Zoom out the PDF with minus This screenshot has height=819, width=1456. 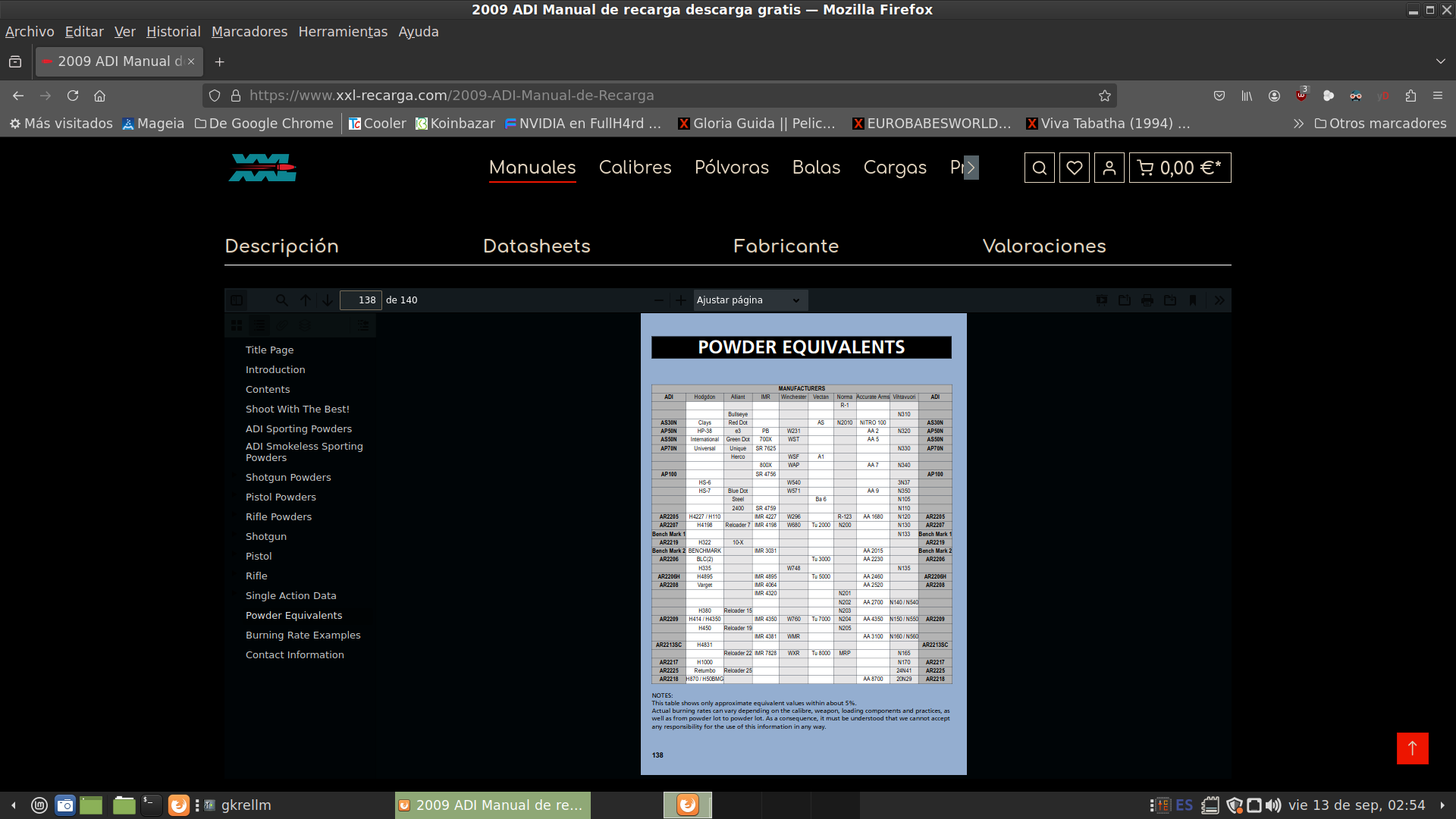click(x=658, y=300)
